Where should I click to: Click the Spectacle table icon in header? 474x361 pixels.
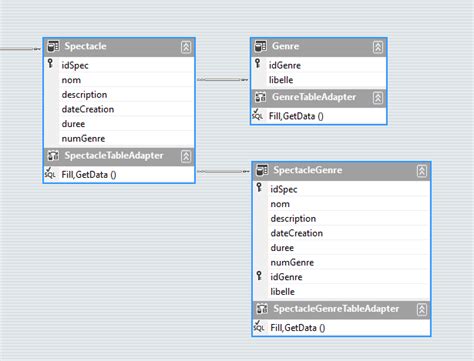point(53,46)
